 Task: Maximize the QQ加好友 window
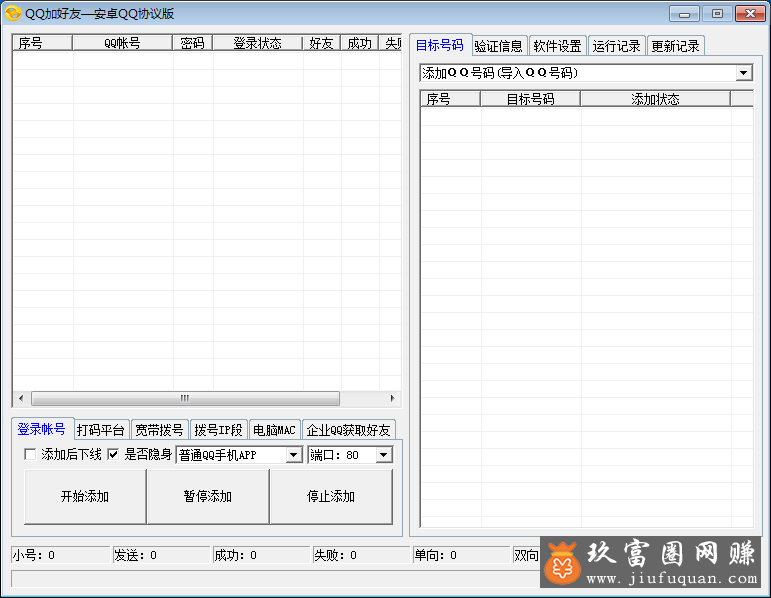click(717, 14)
